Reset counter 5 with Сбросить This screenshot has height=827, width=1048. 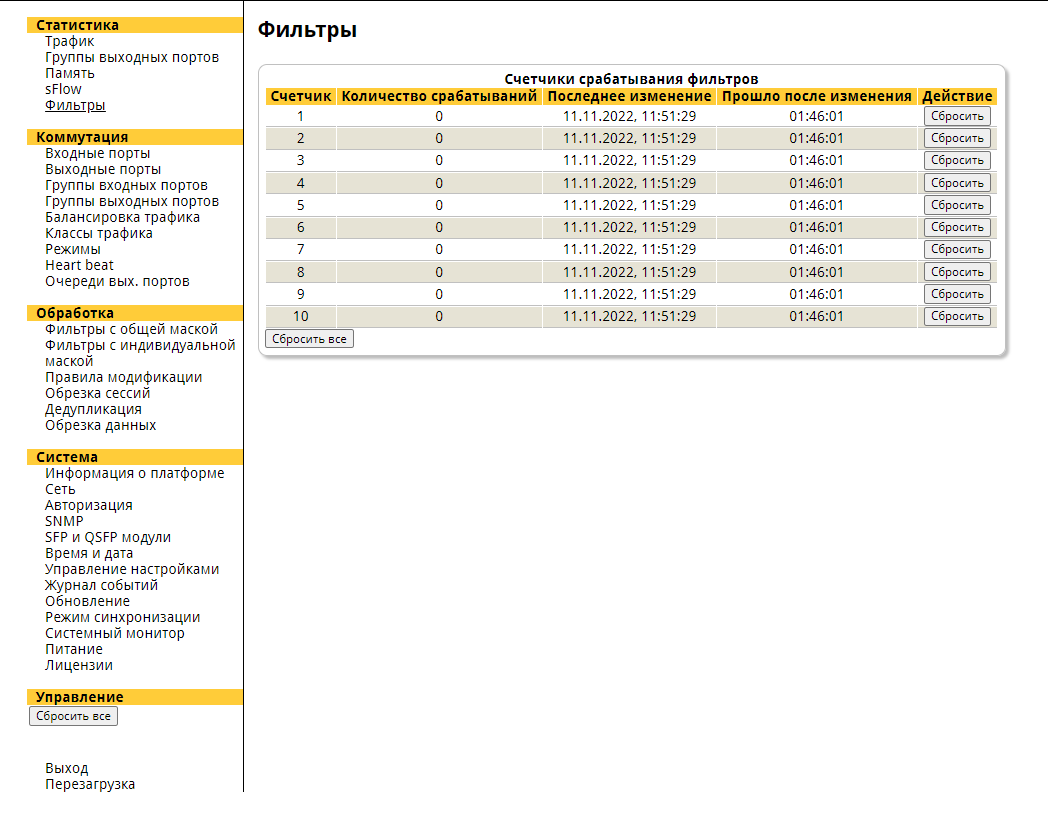[957, 205]
